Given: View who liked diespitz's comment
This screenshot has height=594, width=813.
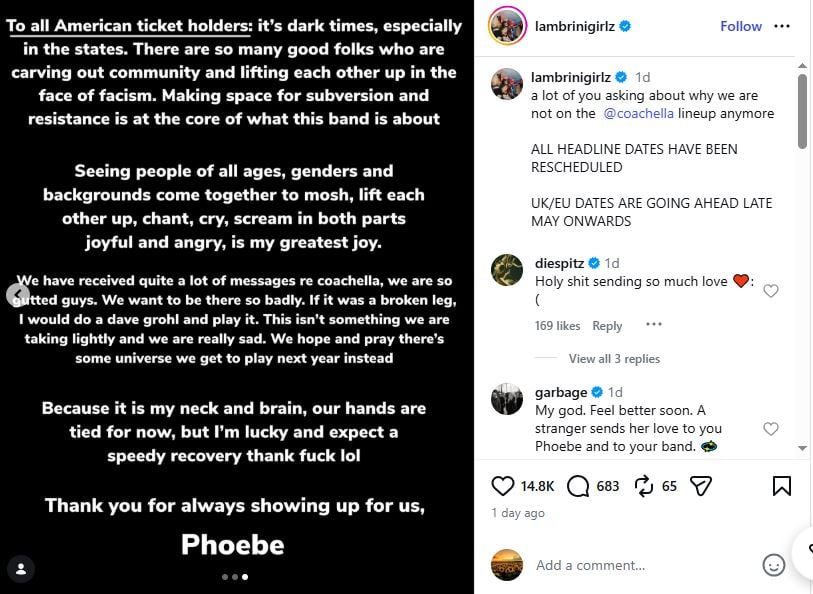Looking at the screenshot, I should (557, 325).
